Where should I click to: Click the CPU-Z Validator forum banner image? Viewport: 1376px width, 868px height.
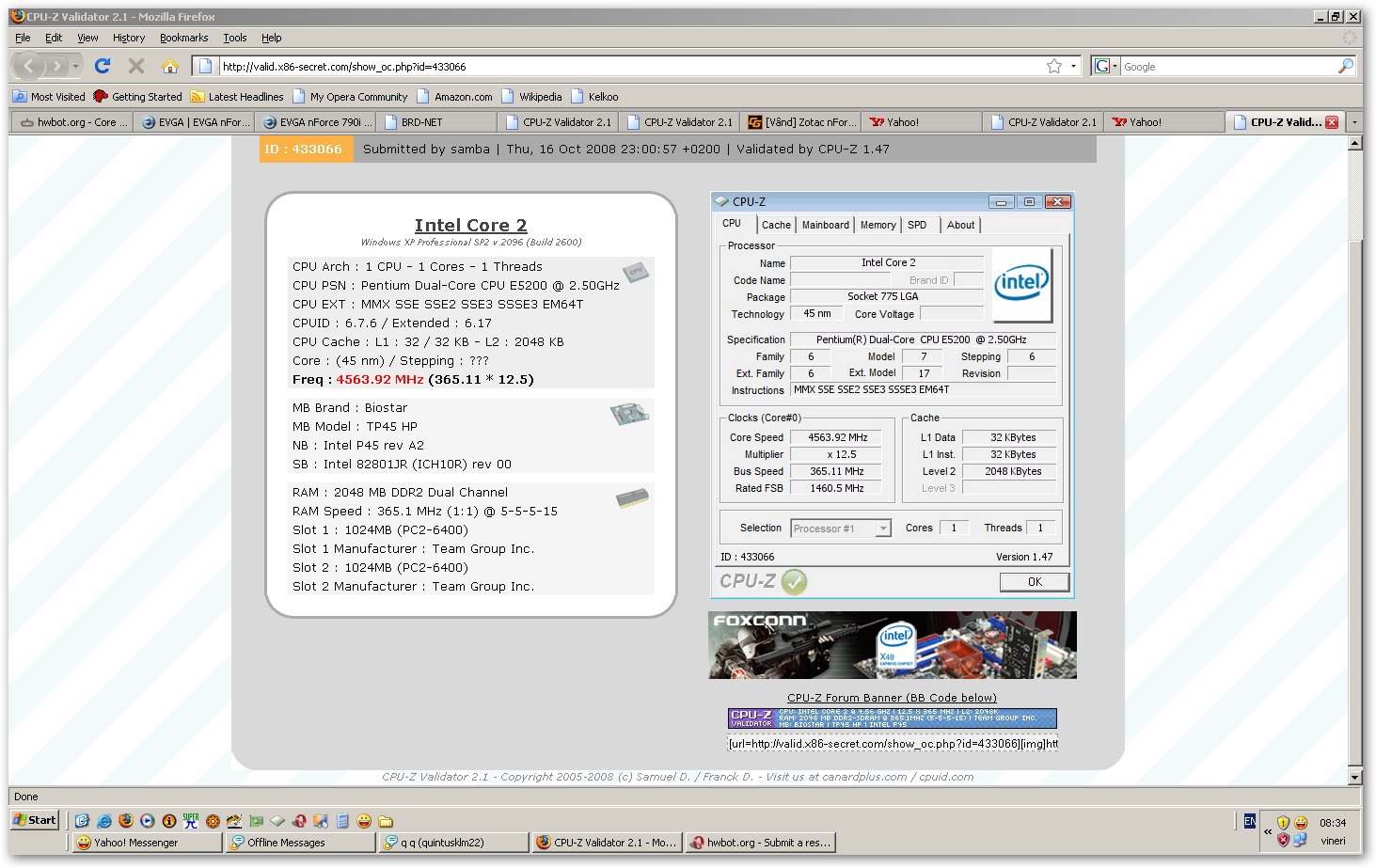pos(893,718)
